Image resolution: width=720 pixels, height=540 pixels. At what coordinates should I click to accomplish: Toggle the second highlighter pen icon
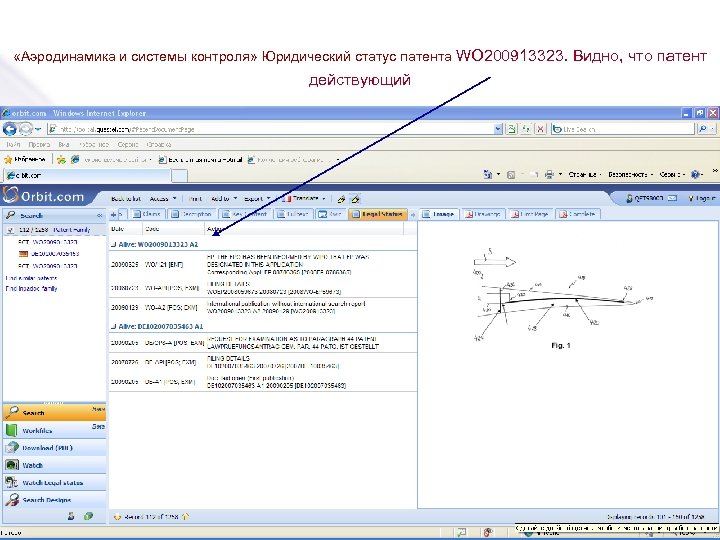pyautogui.click(x=355, y=199)
